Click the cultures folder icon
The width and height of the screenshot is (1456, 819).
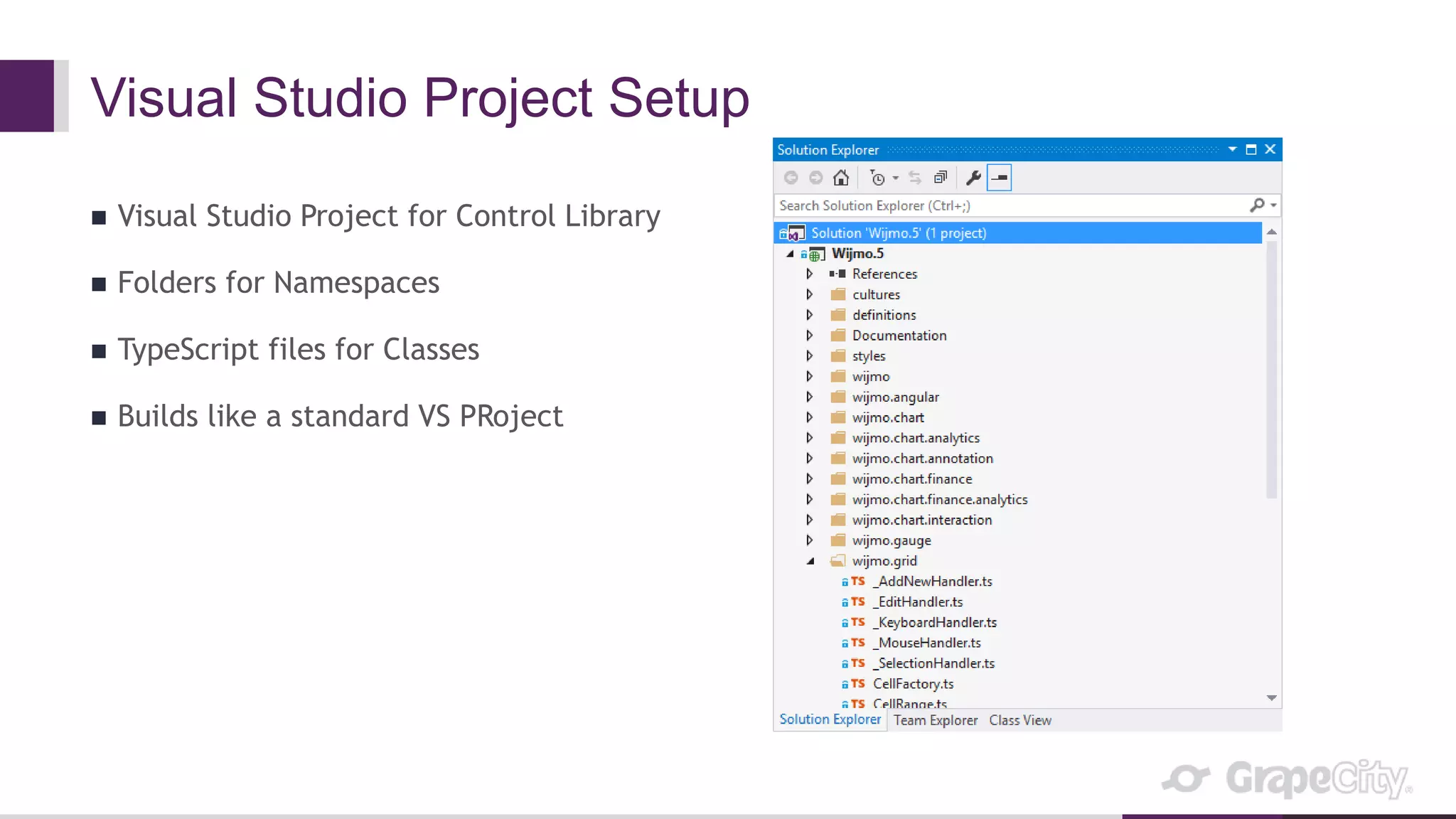[838, 294]
